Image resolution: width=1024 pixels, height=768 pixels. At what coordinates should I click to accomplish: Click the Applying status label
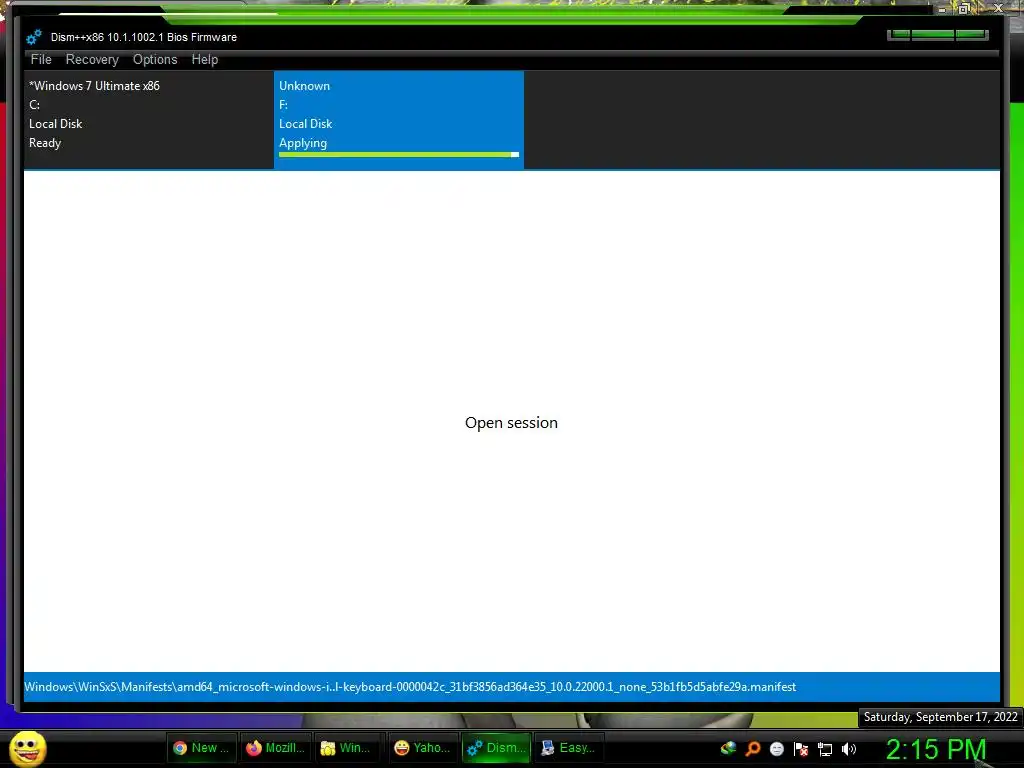click(303, 143)
